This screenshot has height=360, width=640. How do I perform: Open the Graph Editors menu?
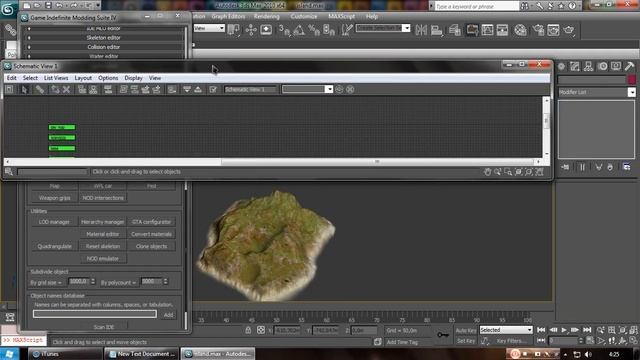[x=228, y=16]
